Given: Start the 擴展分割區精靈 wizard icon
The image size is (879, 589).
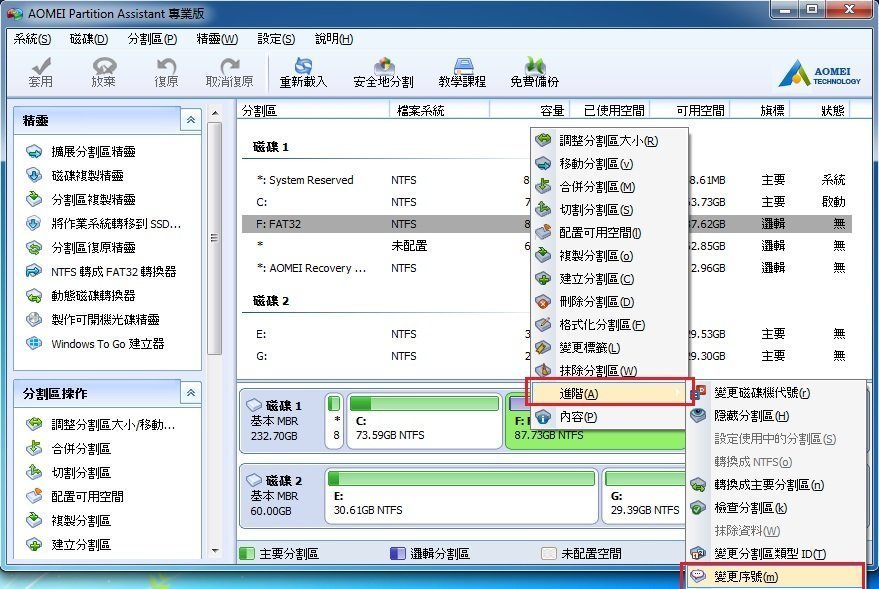Looking at the screenshot, I should [34, 151].
